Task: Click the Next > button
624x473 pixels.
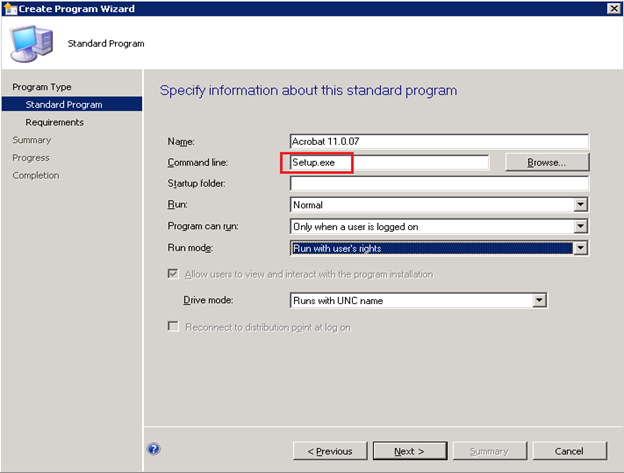Action: (x=410, y=451)
